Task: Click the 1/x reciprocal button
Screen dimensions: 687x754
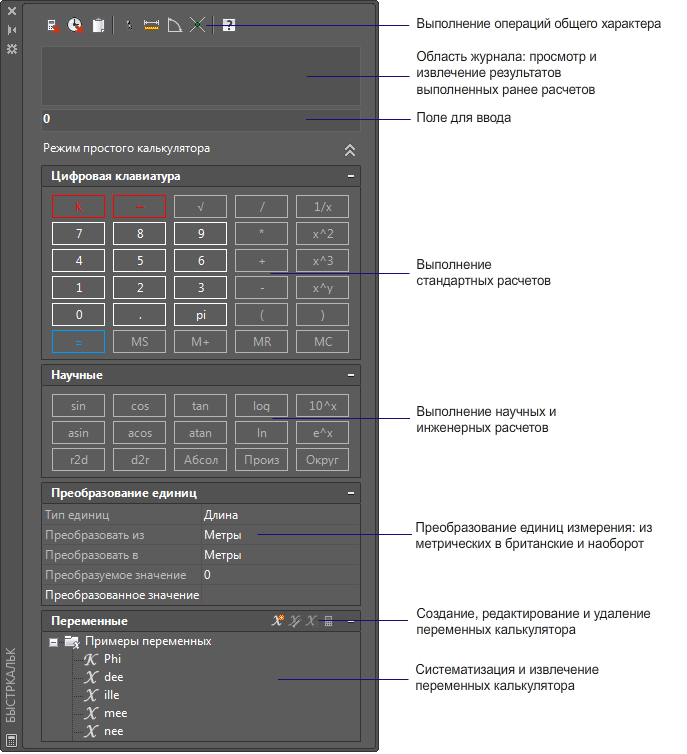Action: point(323,207)
